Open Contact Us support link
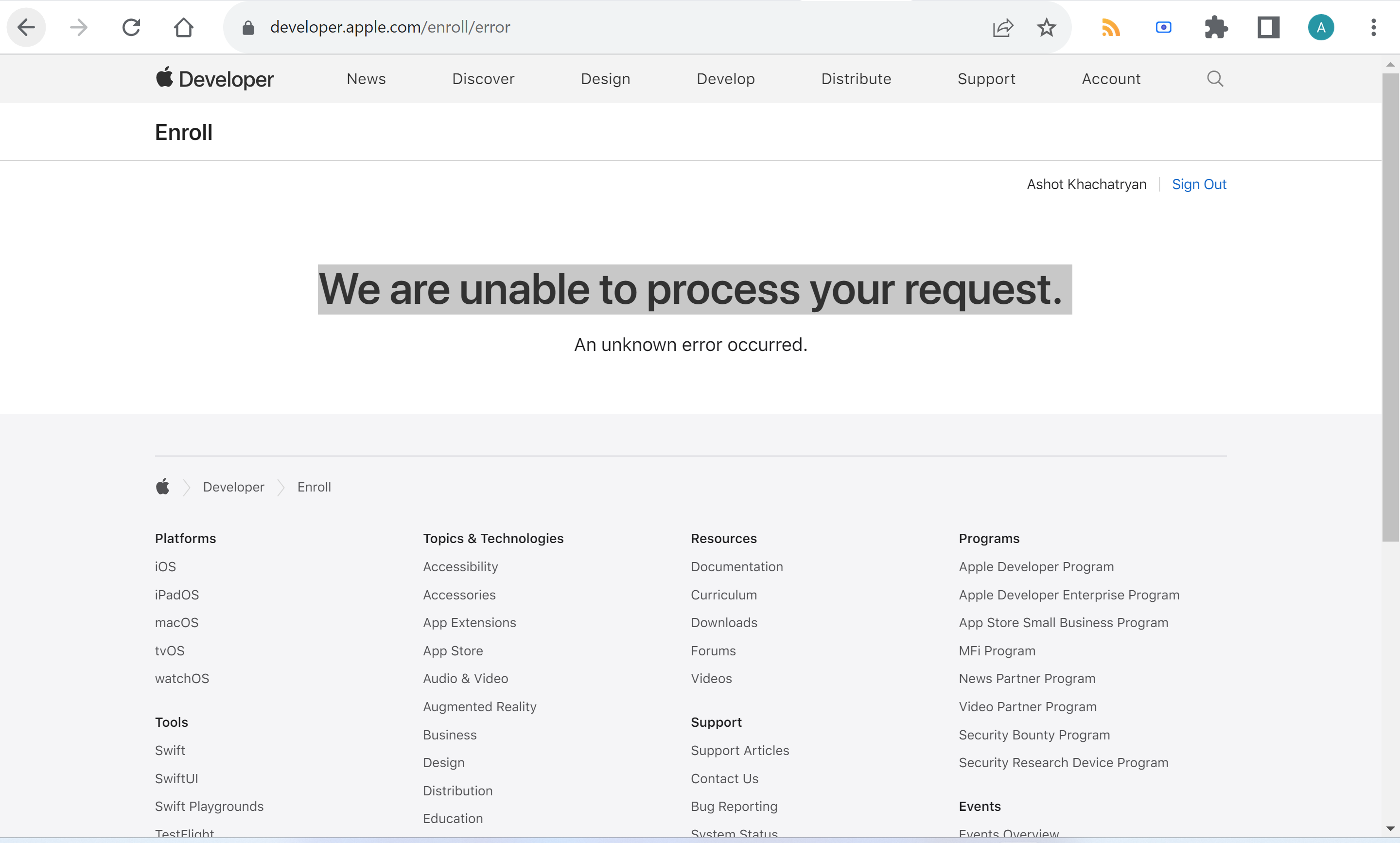Viewport: 1400px width, 843px height. 724,778
